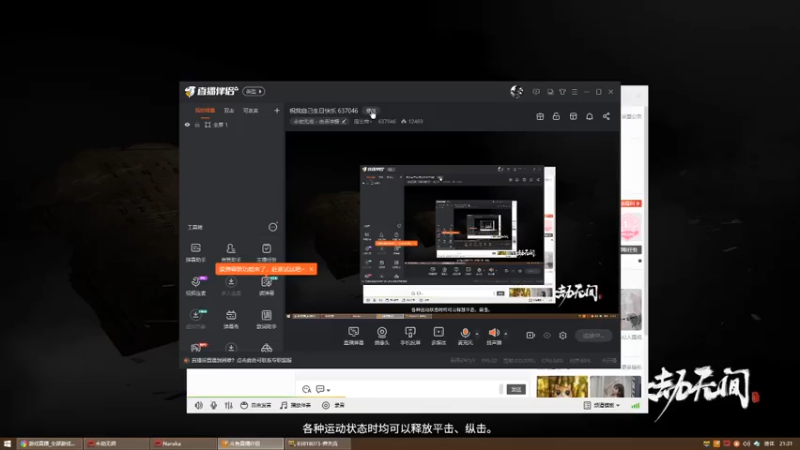800x450 pixels.
Task: Open the notification bell icon
Action: [x=589, y=116]
